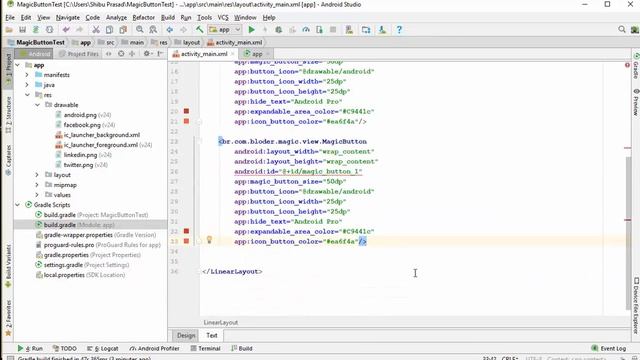Viewport: 640px width, 360px height.
Task: Click the SDK Manager download icon
Action: click(x=382, y=30)
